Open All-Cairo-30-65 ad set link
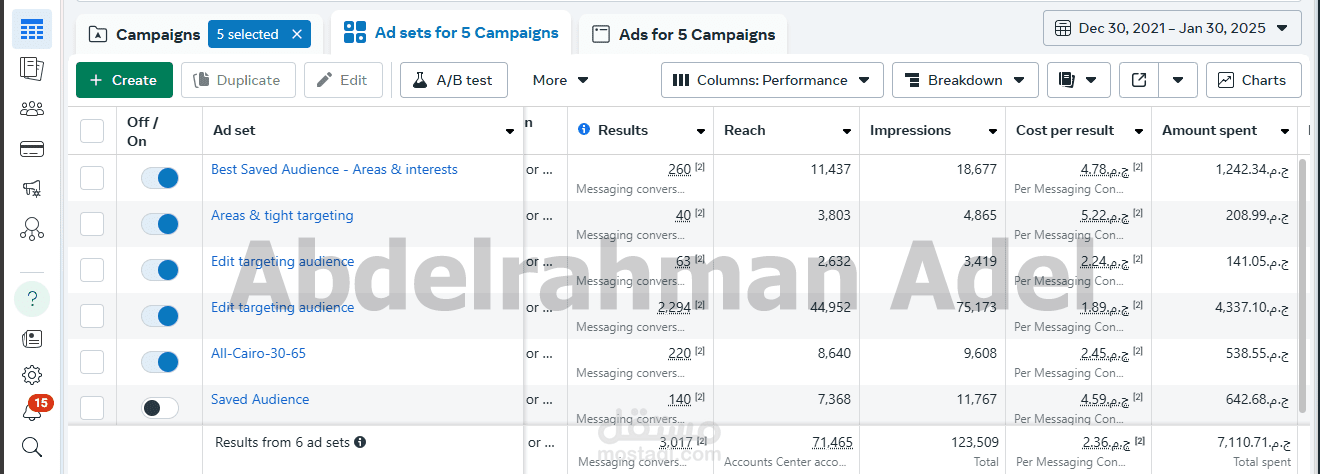 click(x=258, y=353)
